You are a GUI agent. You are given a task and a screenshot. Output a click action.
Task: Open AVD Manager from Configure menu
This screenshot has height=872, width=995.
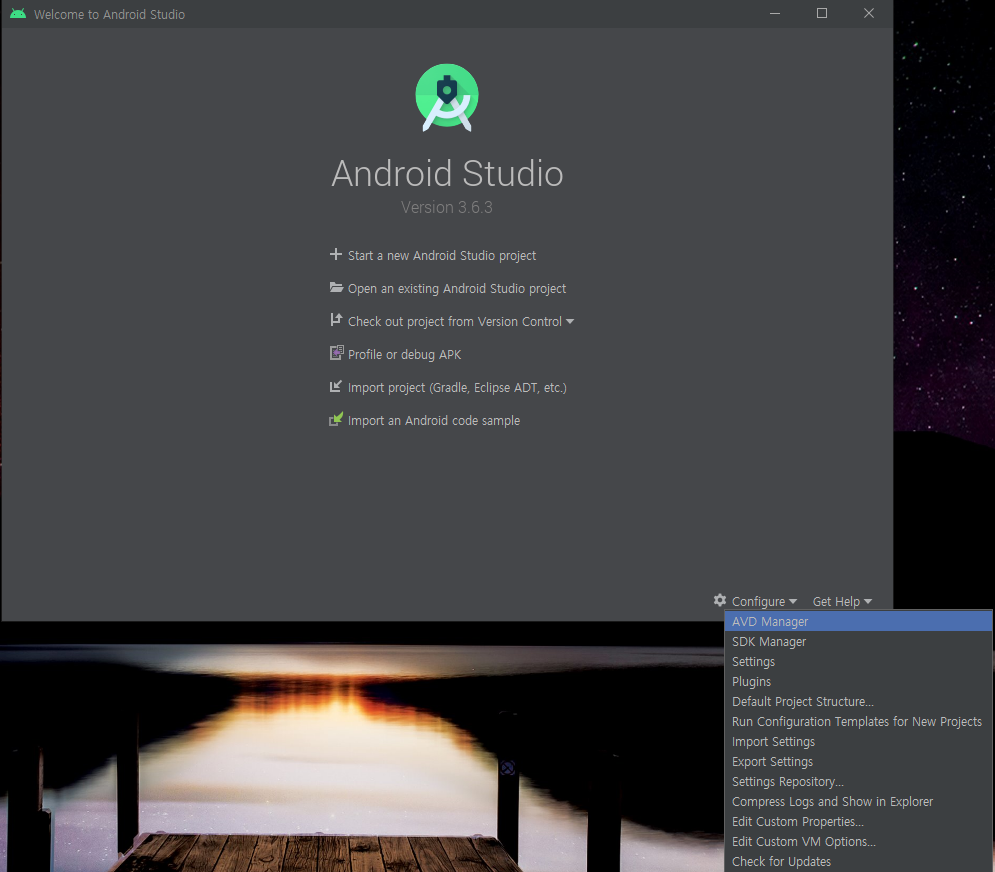tap(858, 621)
